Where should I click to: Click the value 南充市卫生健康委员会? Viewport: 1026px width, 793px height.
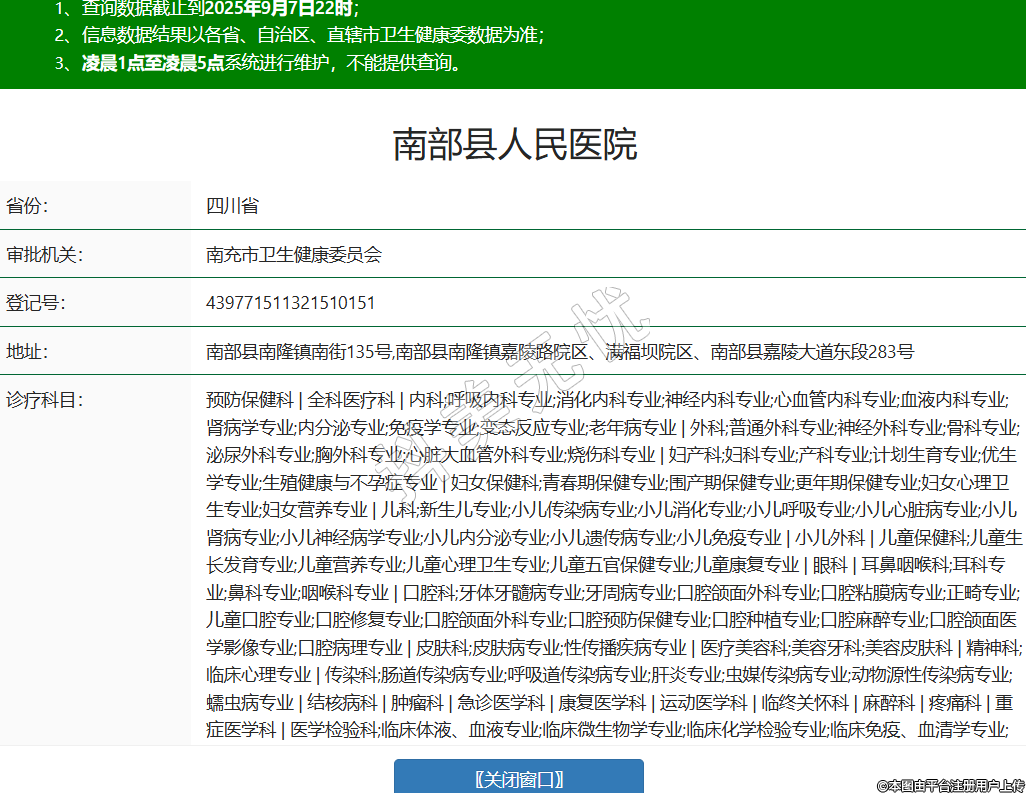pos(294,254)
